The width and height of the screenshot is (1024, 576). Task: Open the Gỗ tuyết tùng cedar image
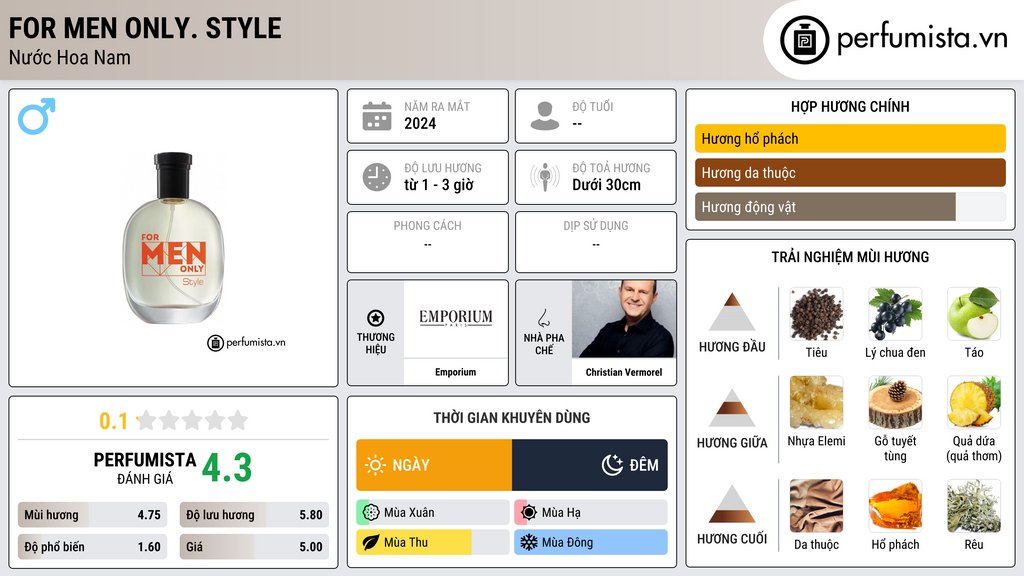click(x=895, y=402)
